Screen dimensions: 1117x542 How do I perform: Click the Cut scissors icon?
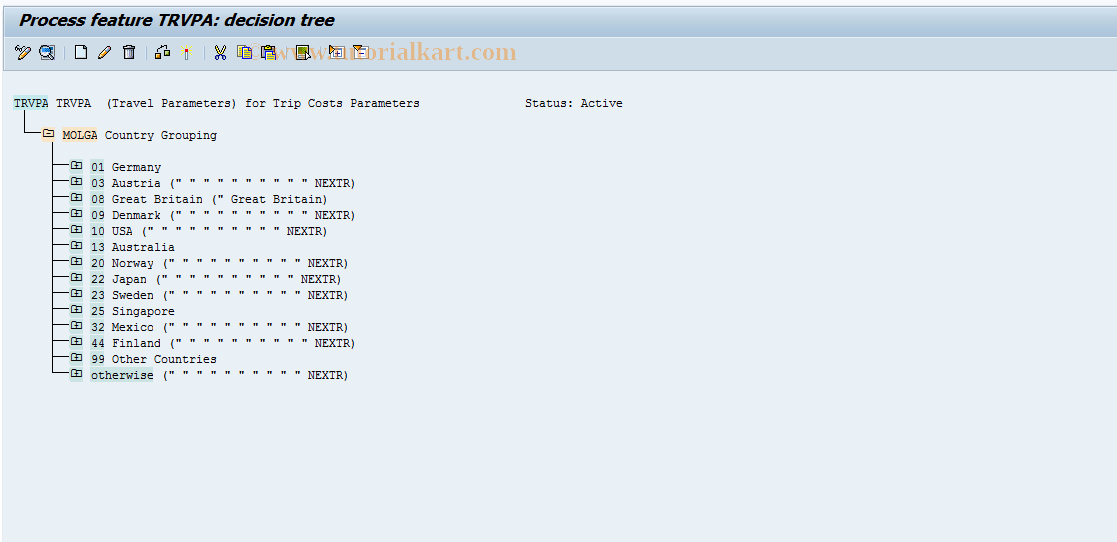point(220,52)
